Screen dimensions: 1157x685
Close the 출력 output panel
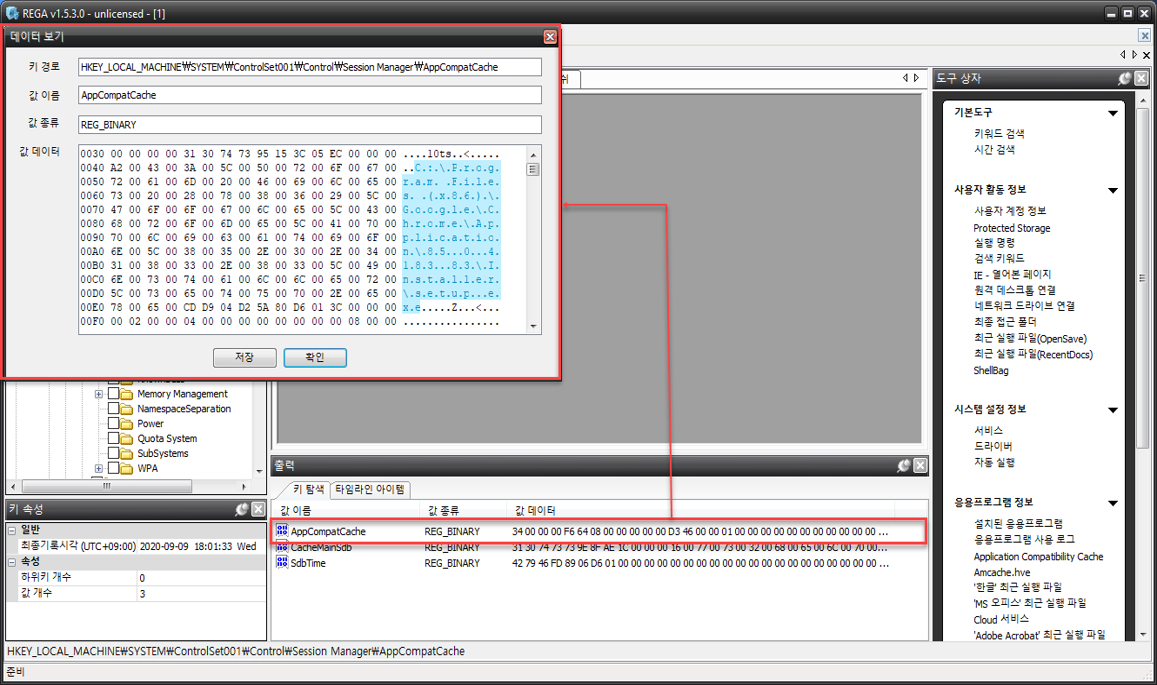920,466
